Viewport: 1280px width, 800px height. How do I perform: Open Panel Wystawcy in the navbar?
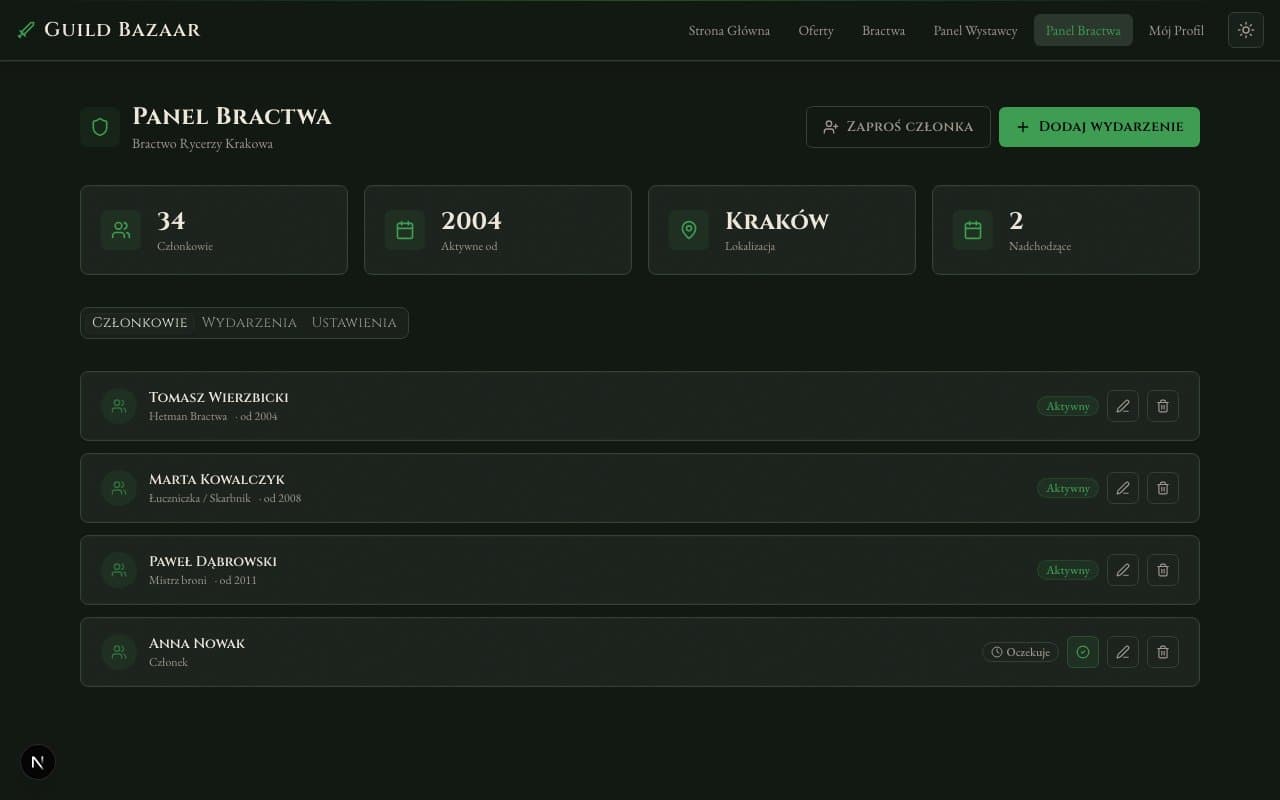click(x=976, y=30)
